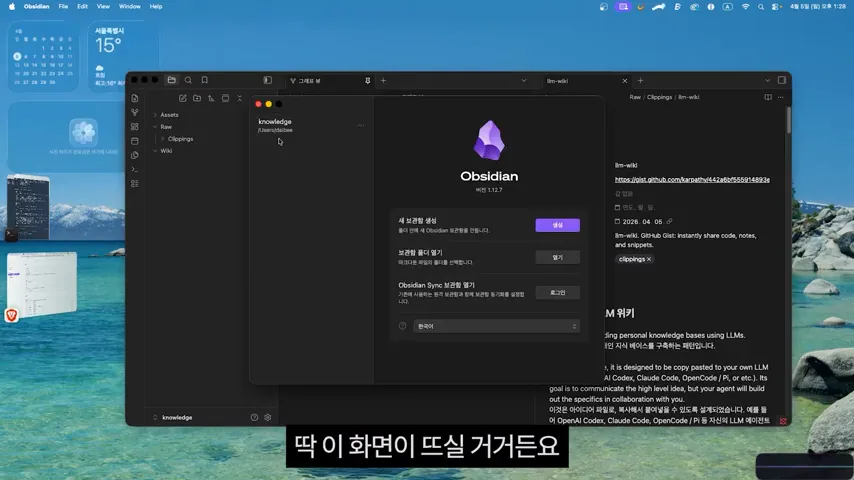Image resolution: width=854 pixels, height=480 pixels.
Task: Create a new note icon
Action: (x=182, y=98)
